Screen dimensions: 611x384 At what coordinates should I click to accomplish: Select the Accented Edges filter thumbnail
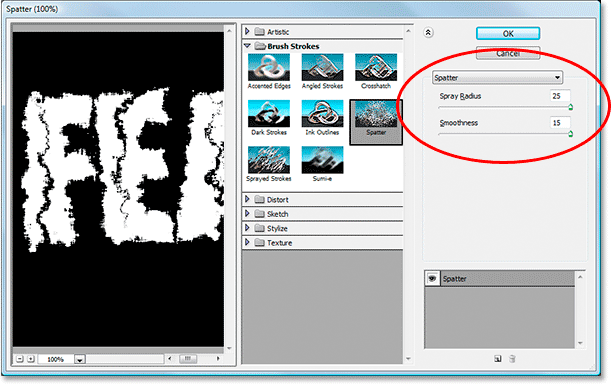point(269,67)
